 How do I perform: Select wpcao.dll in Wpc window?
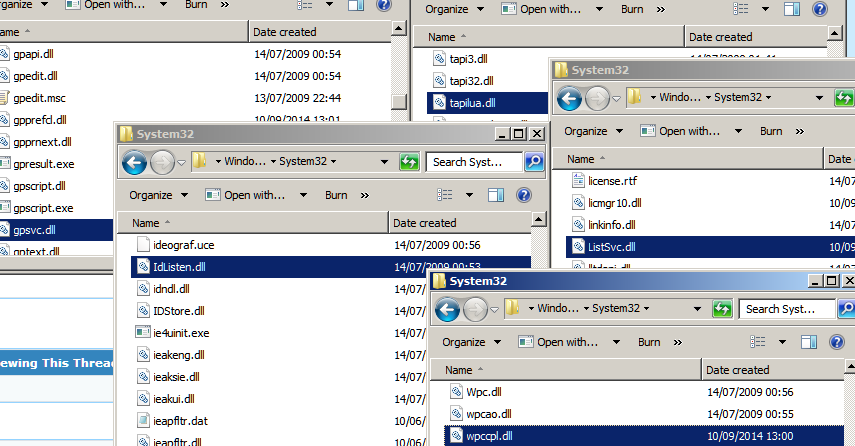(x=489, y=414)
